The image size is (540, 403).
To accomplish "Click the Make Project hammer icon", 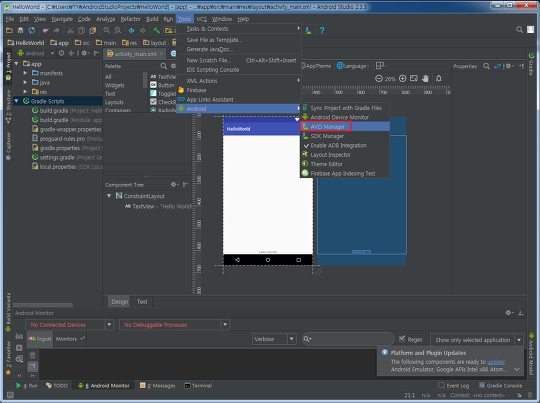I will (156, 30).
